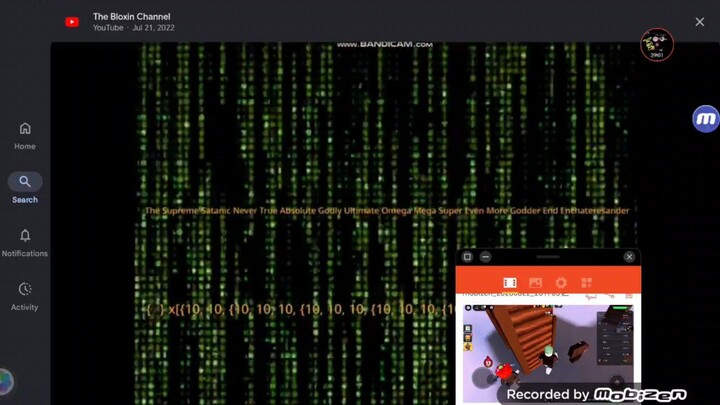Open Mobizen settings gear tab
The height and width of the screenshot is (405, 720).
coord(561,282)
